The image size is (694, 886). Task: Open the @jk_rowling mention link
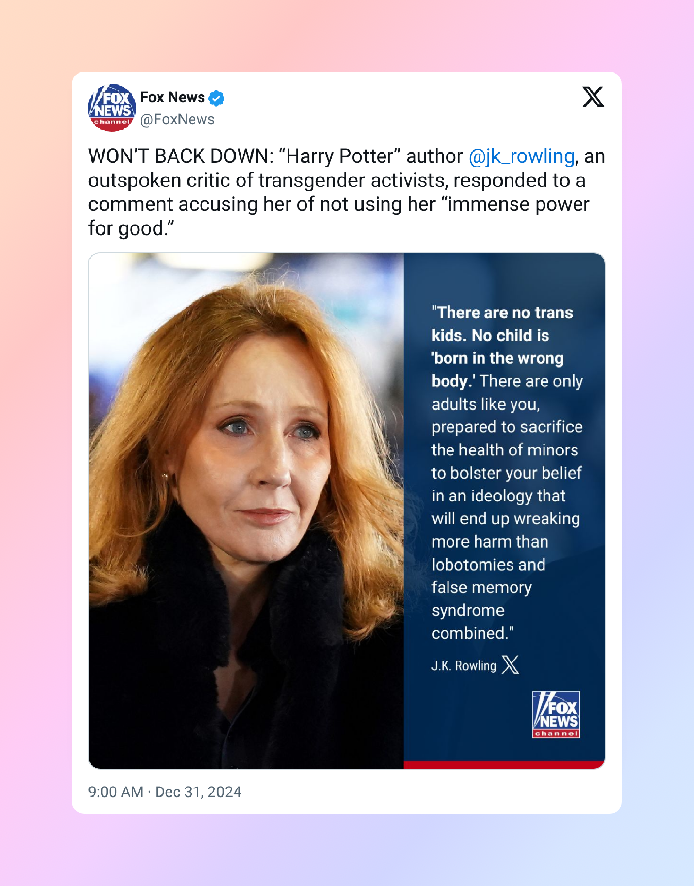[x=522, y=156]
